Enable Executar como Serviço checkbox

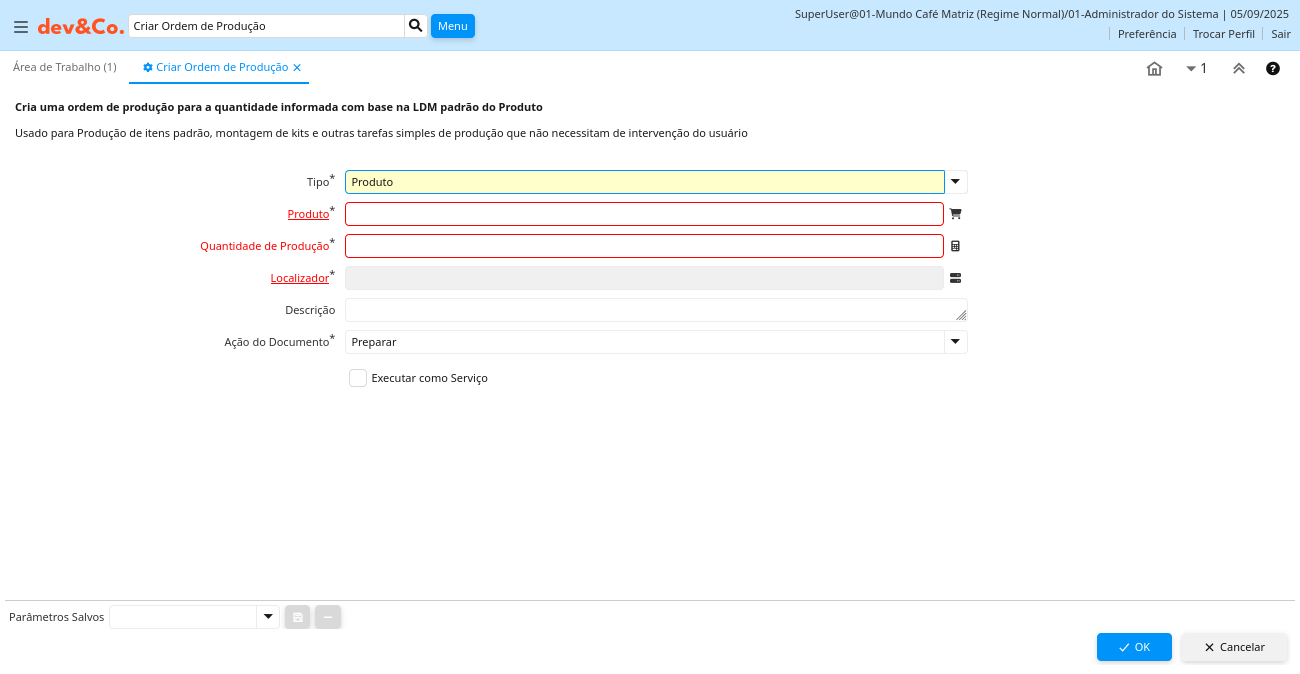pyautogui.click(x=358, y=378)
